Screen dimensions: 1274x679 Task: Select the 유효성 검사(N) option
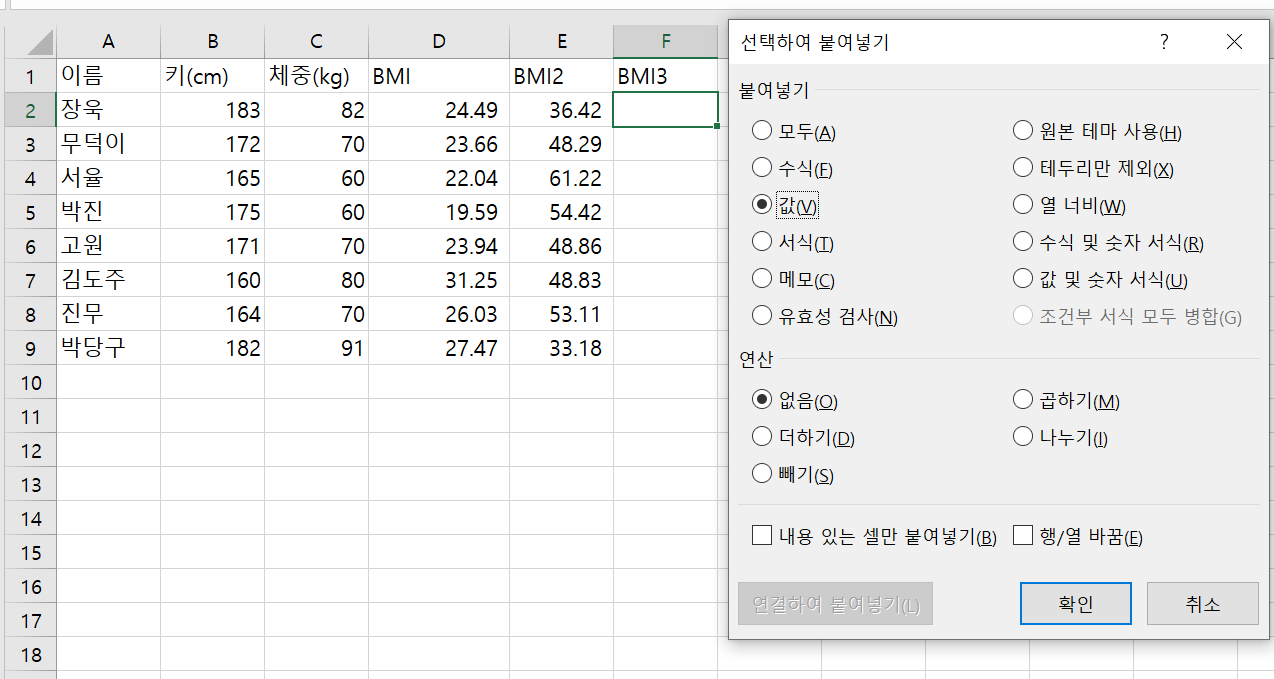tap(825, 317)
